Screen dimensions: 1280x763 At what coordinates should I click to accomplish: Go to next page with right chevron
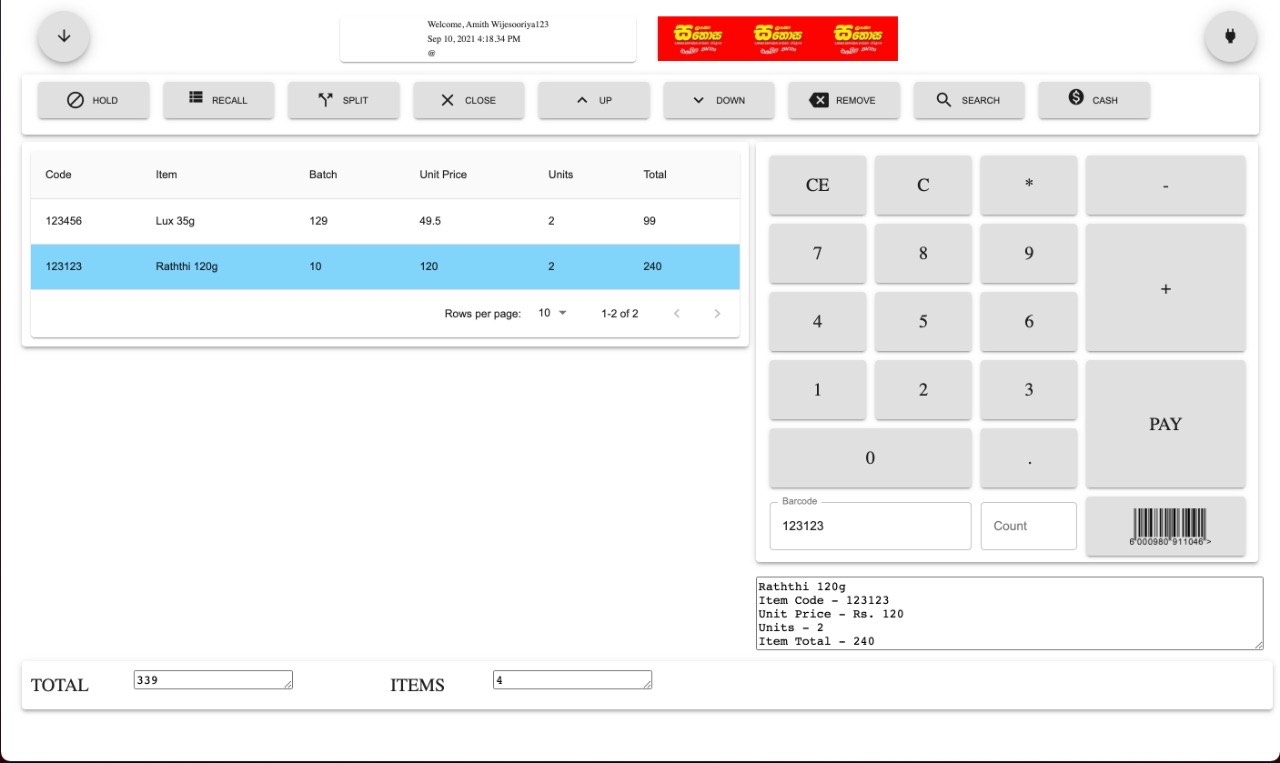tap(717, 313)
